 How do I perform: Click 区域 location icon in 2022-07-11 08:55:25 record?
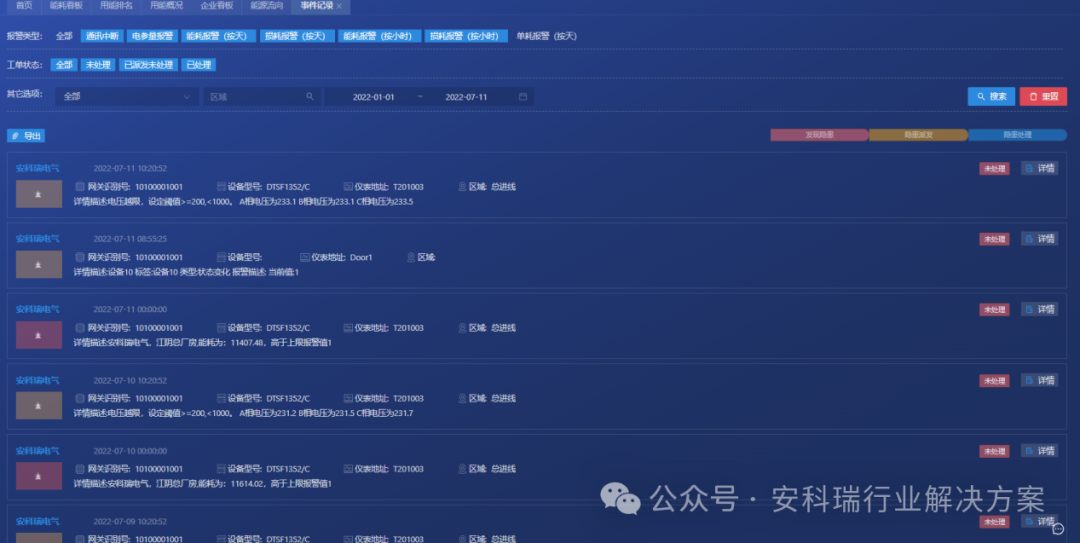coord(411,257)
